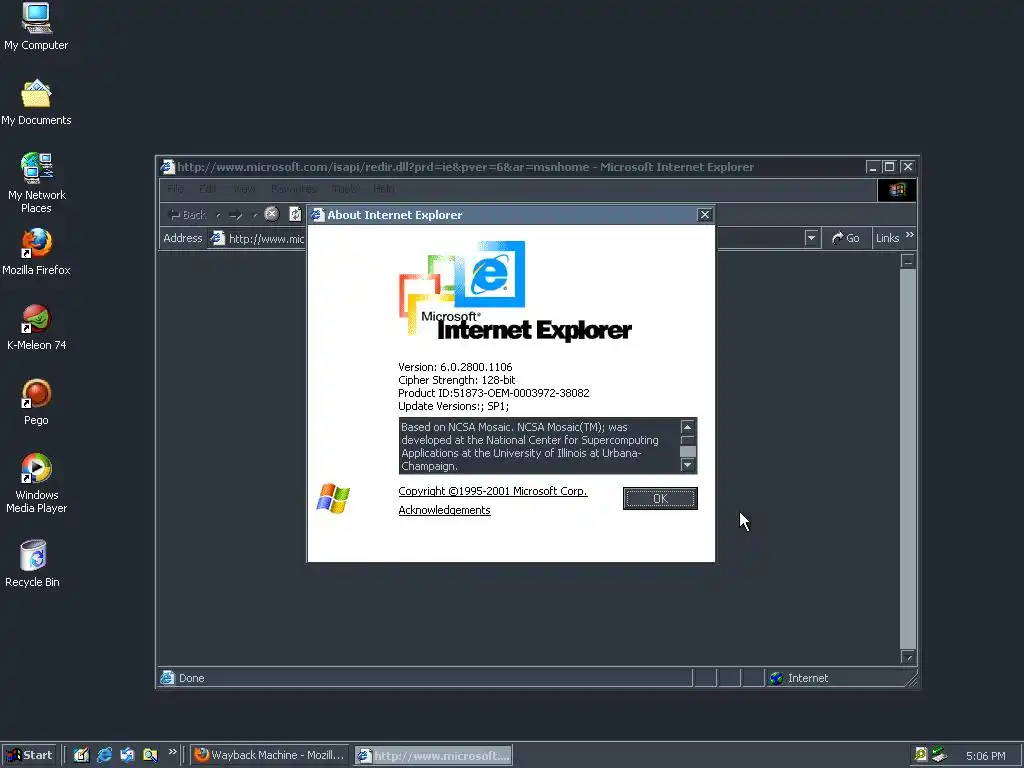Click the up arrow of the NCSA text scrollbar

(x=687, y=427)
